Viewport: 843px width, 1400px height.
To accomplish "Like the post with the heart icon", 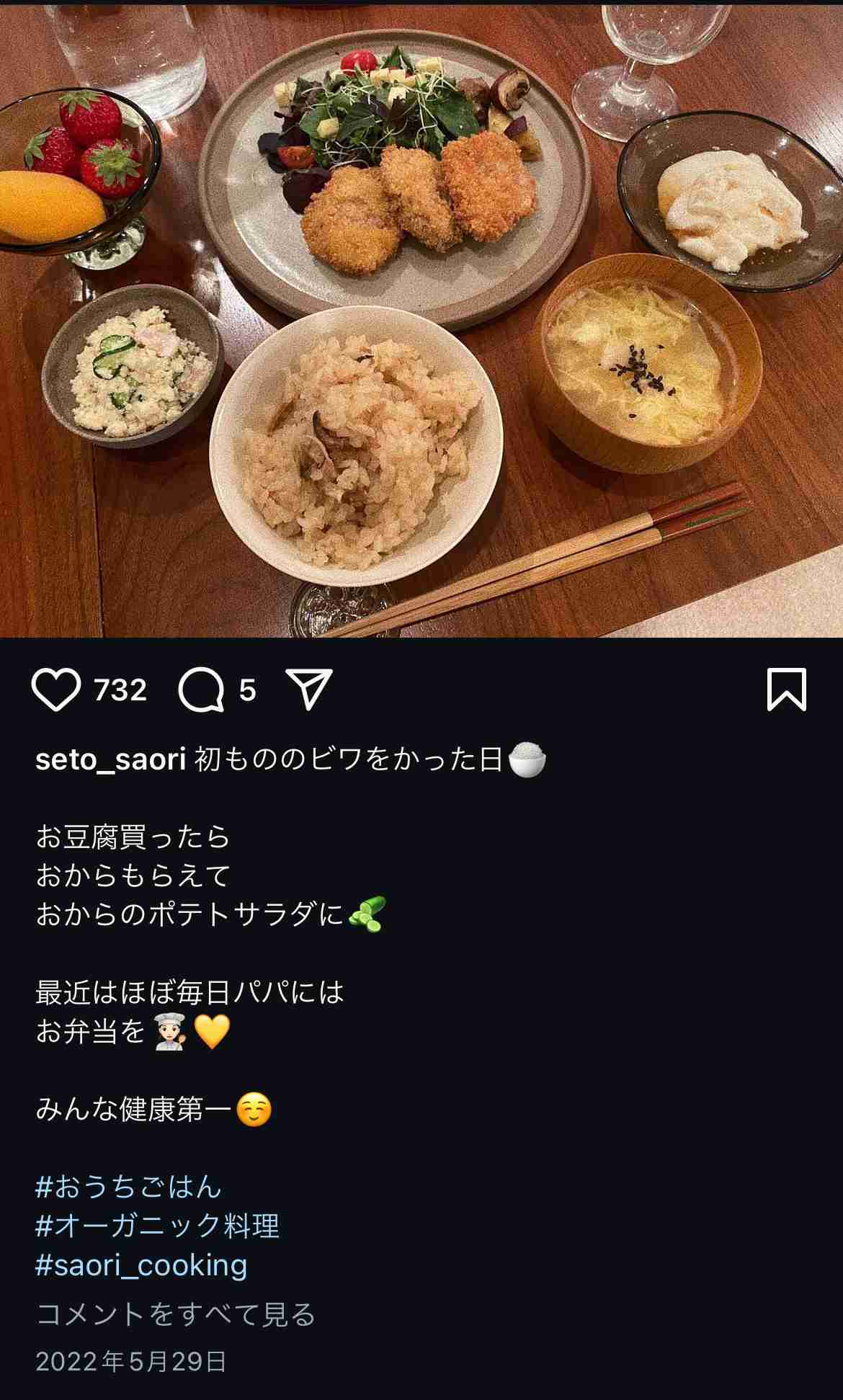I will click(x=56, y=690).
